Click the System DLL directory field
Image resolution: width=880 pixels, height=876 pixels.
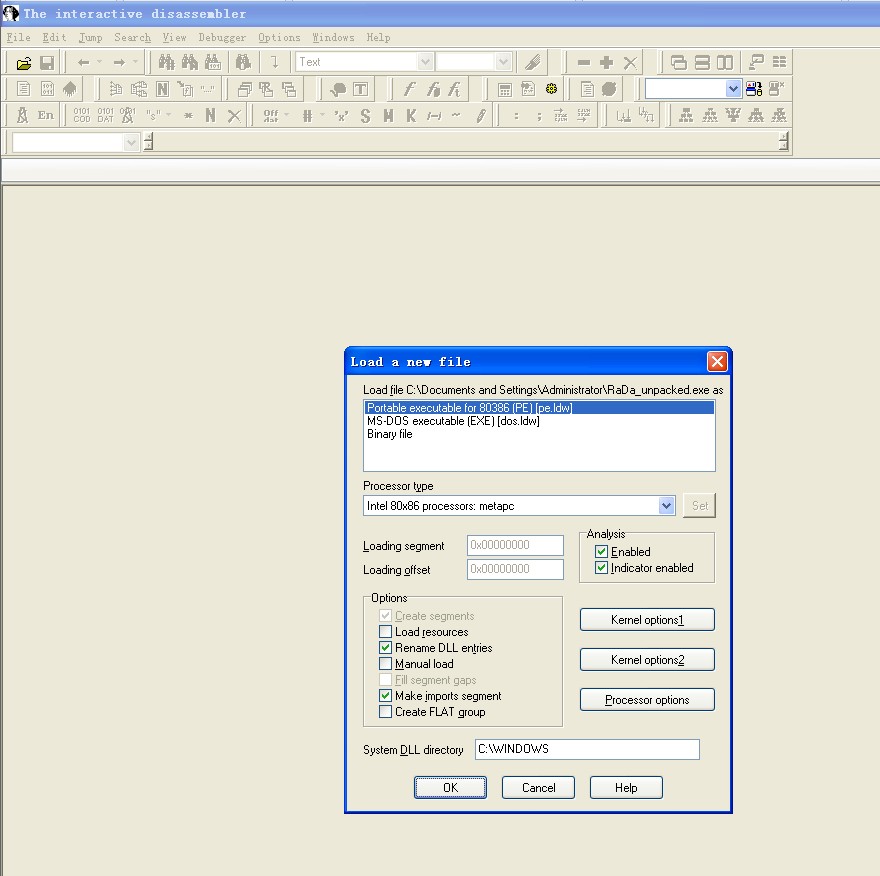587,749
